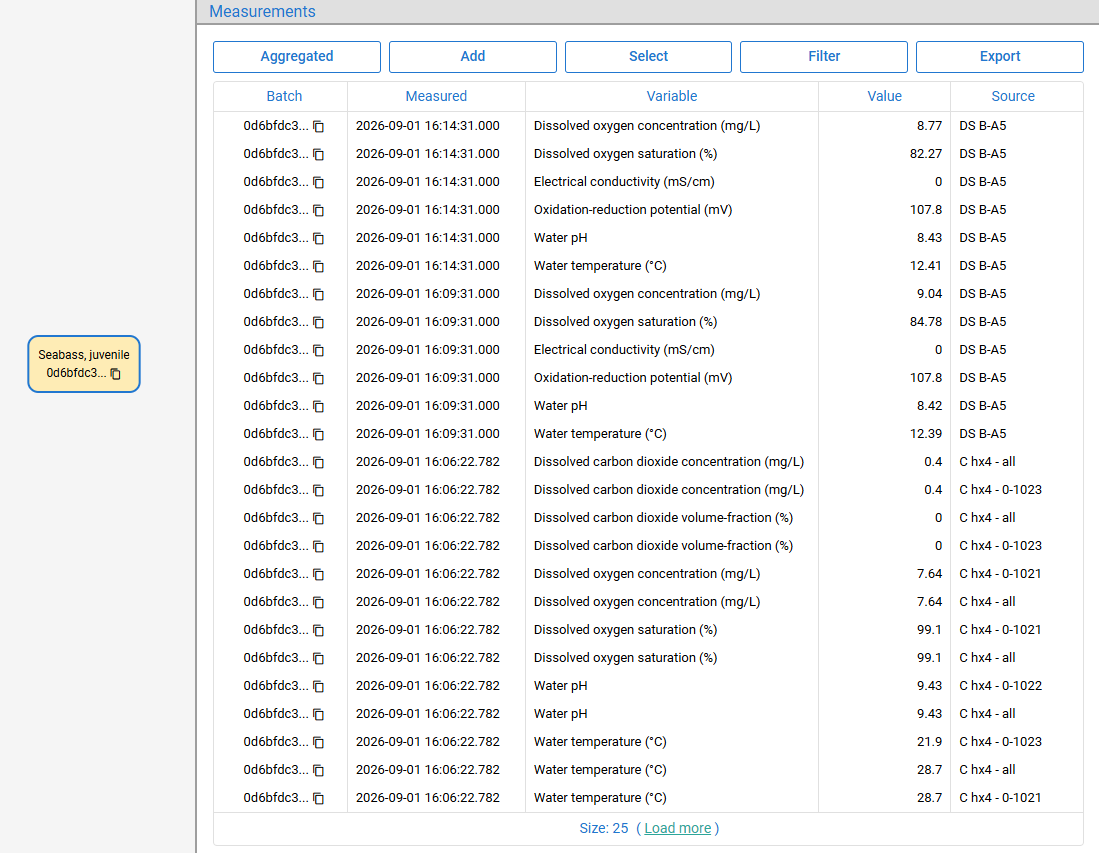Copy batch ID in oxygen concentration 7.64 C hx4 - 0-1021 row
The image size is (1099, 853).
[318, 575]
